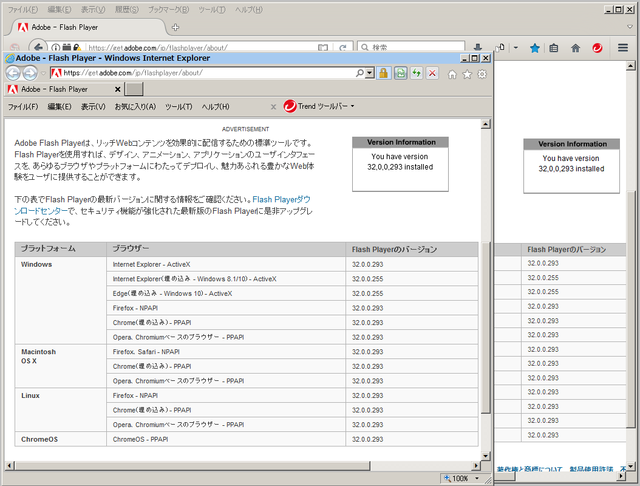
Task: Expand the IE address bar autocomplete dropdown
Action: pos(369,73)
